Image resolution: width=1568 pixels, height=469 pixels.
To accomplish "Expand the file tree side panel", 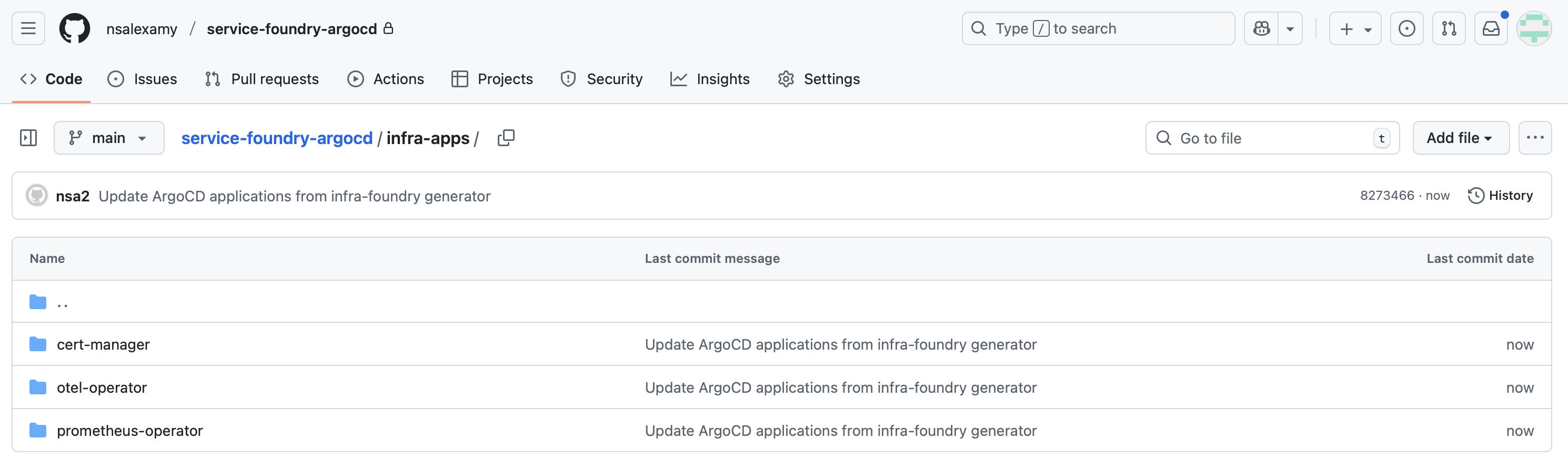I will pyautogui.click(x=28, y=138).
